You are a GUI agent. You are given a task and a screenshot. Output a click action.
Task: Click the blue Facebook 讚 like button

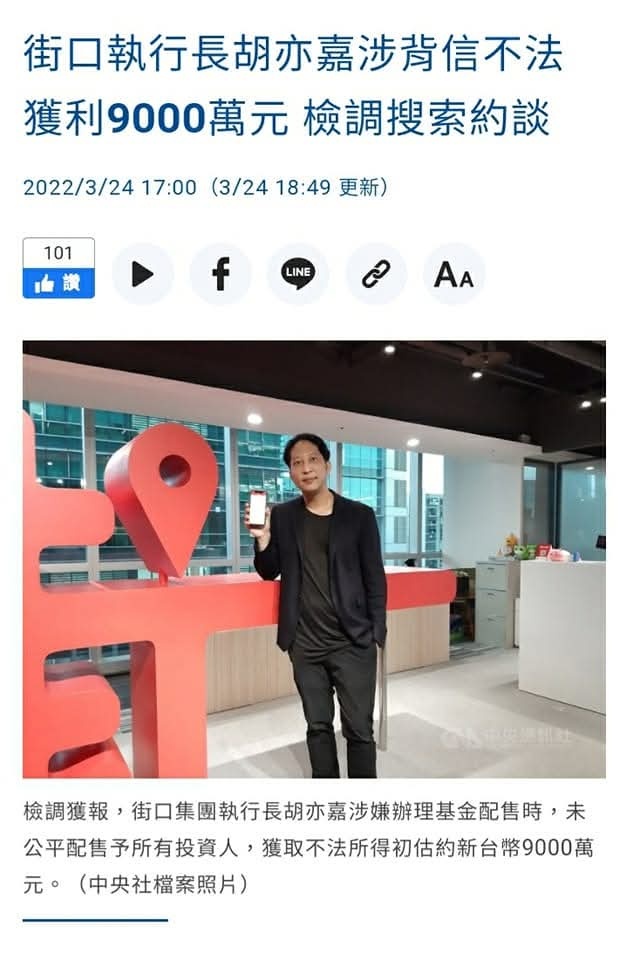click(x=59, y=283)
